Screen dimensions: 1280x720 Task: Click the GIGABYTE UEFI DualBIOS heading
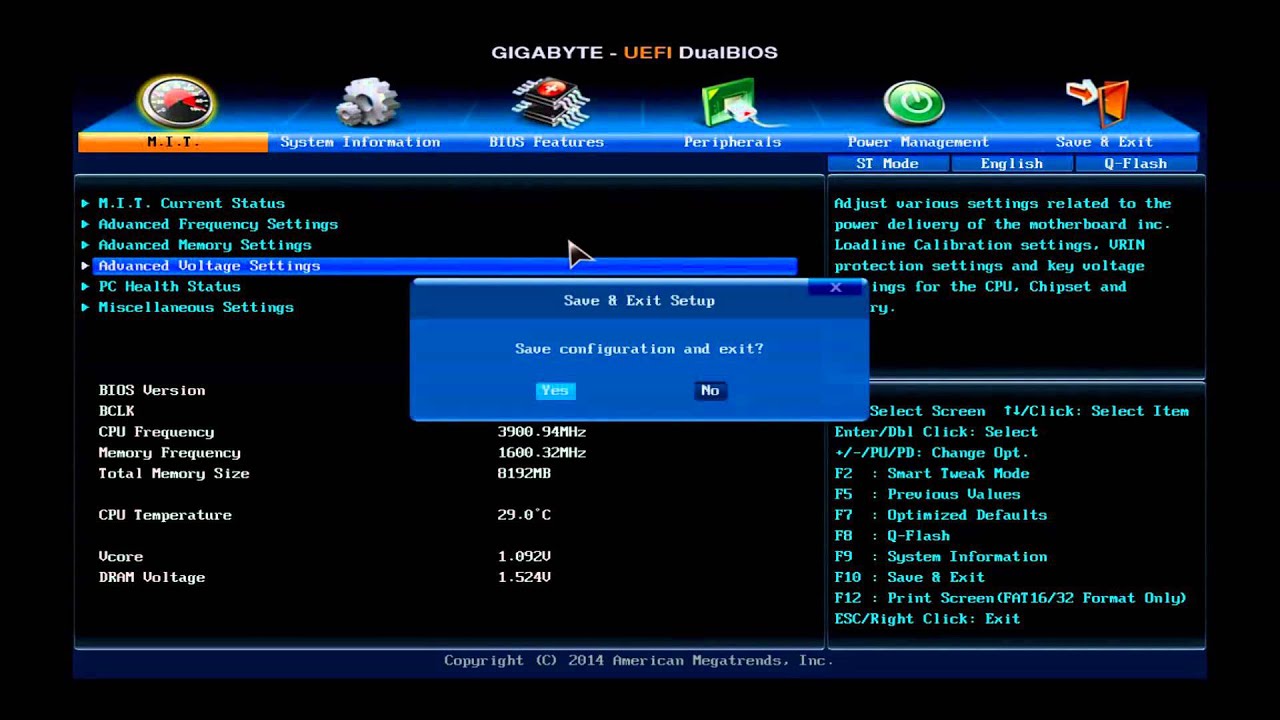[x=634, y=53]
